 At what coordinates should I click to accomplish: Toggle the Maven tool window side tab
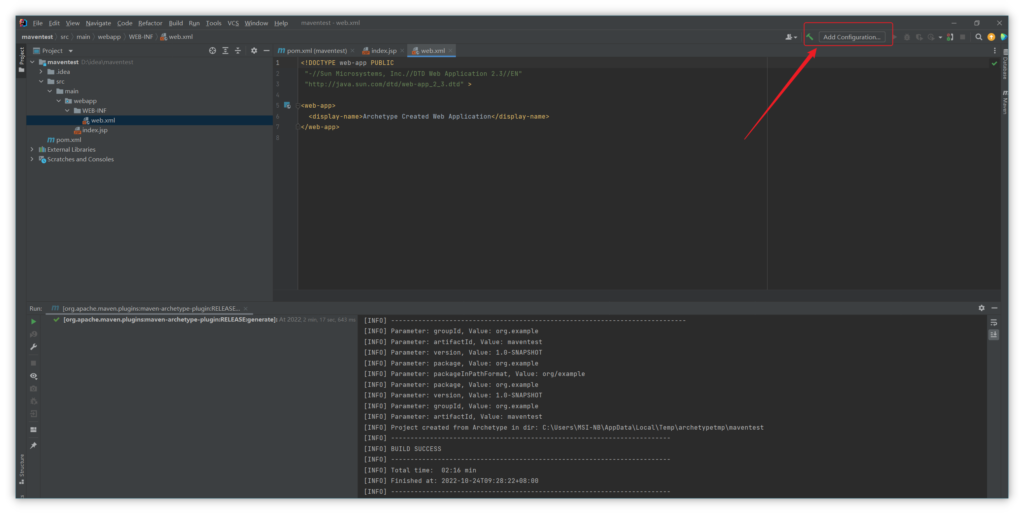1004,103
